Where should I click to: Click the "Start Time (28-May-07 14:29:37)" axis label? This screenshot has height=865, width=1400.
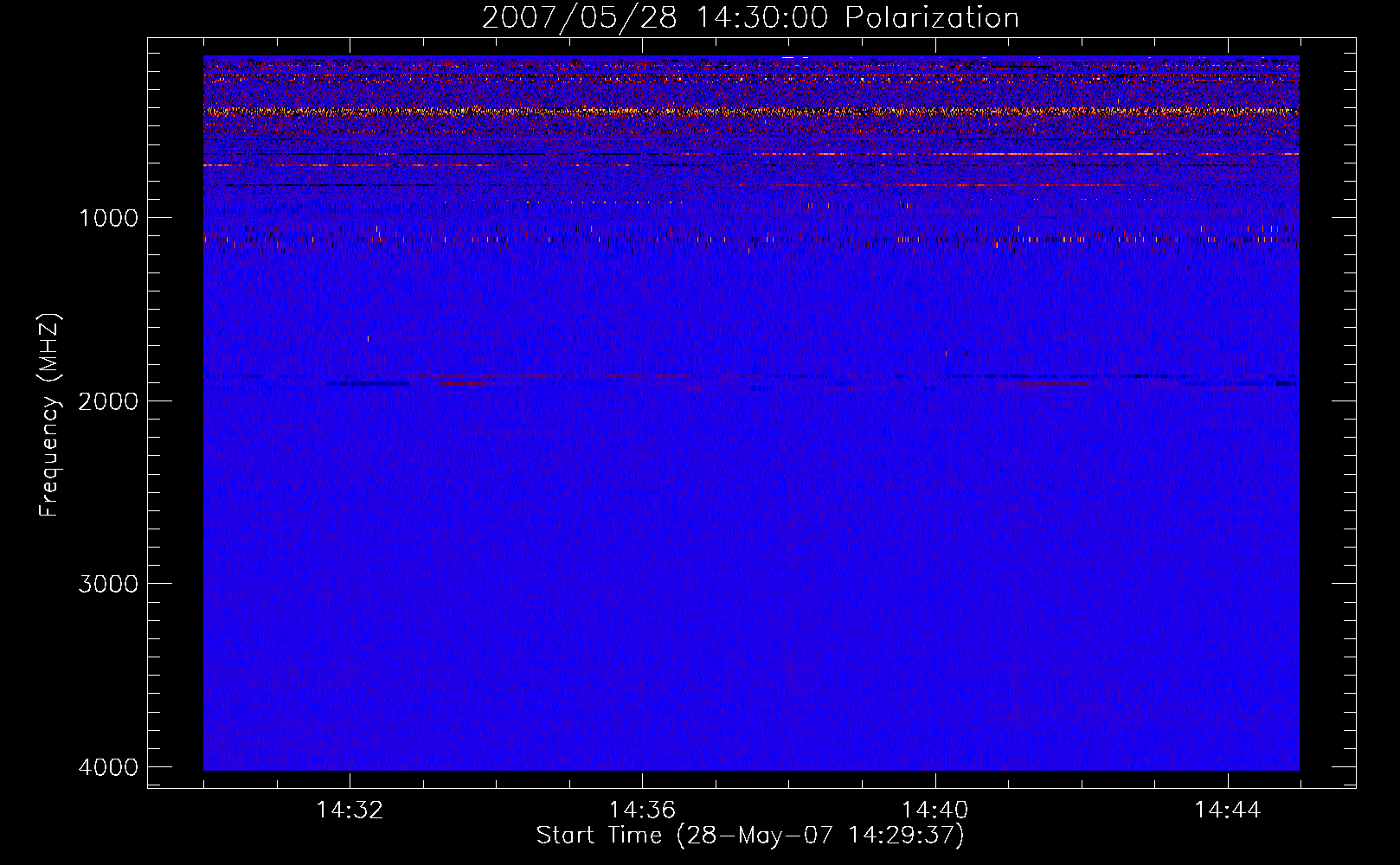coord(750,836)
